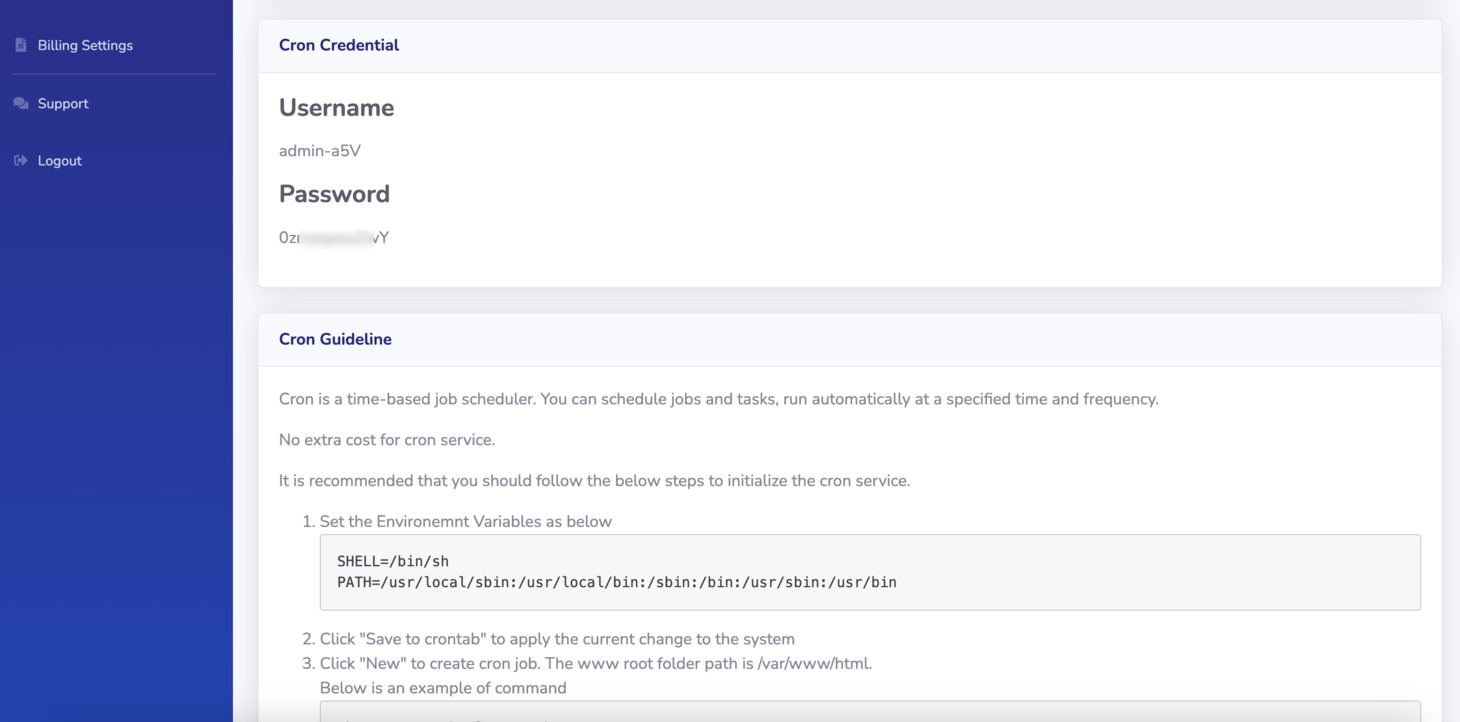Click the 'It is recommended' instruction sentence
This screenshot has height=722, width=1460.
tap(595, 481)
